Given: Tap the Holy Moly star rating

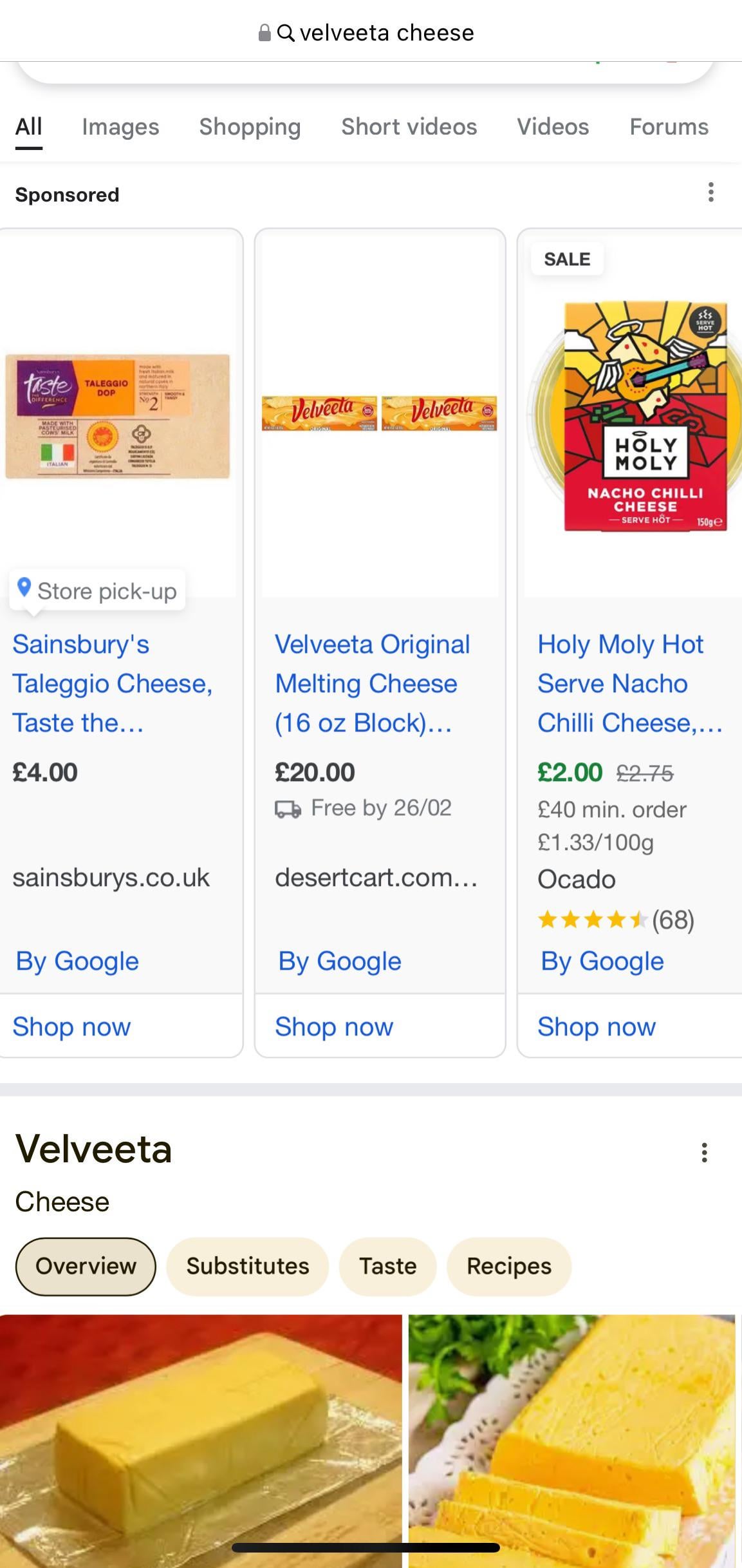Looking at the screenshot, I should [x=592, y=920].
